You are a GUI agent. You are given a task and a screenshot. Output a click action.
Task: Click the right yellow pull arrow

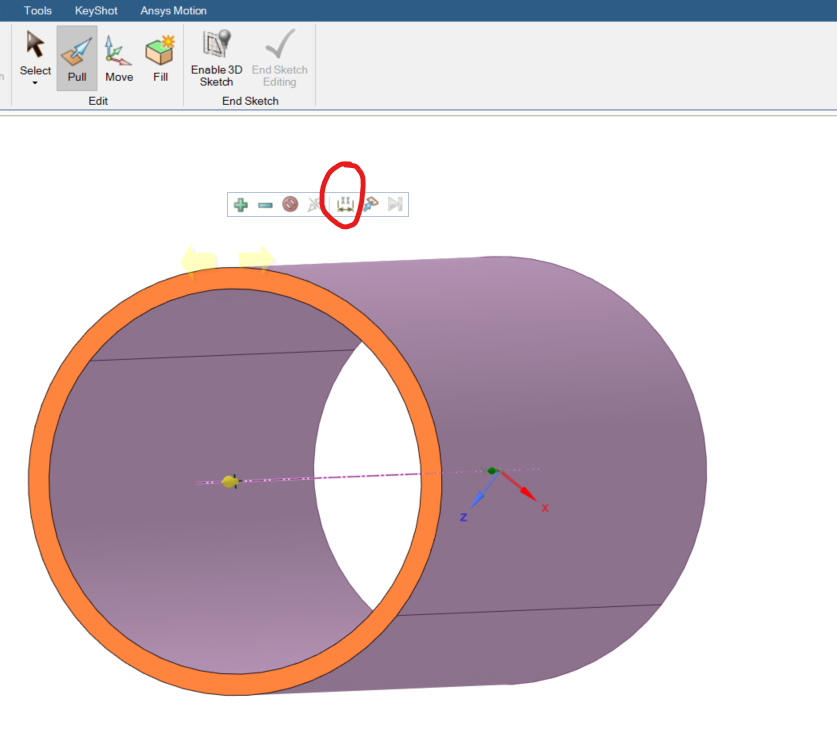pos(257,259)
